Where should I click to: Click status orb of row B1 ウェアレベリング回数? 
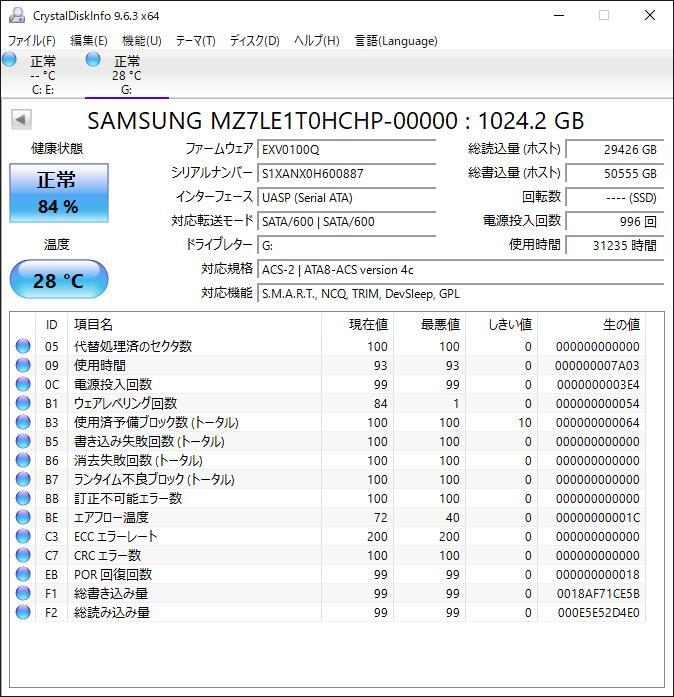23,403
